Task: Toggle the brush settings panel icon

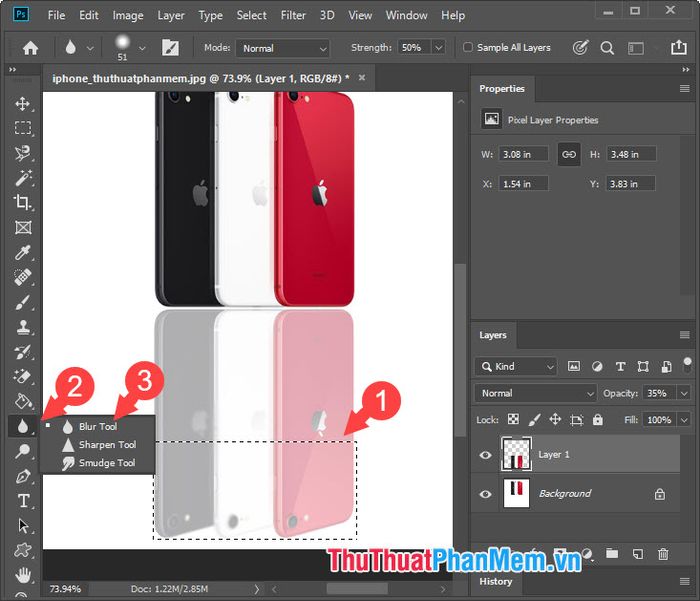Action: coord(170,48)
